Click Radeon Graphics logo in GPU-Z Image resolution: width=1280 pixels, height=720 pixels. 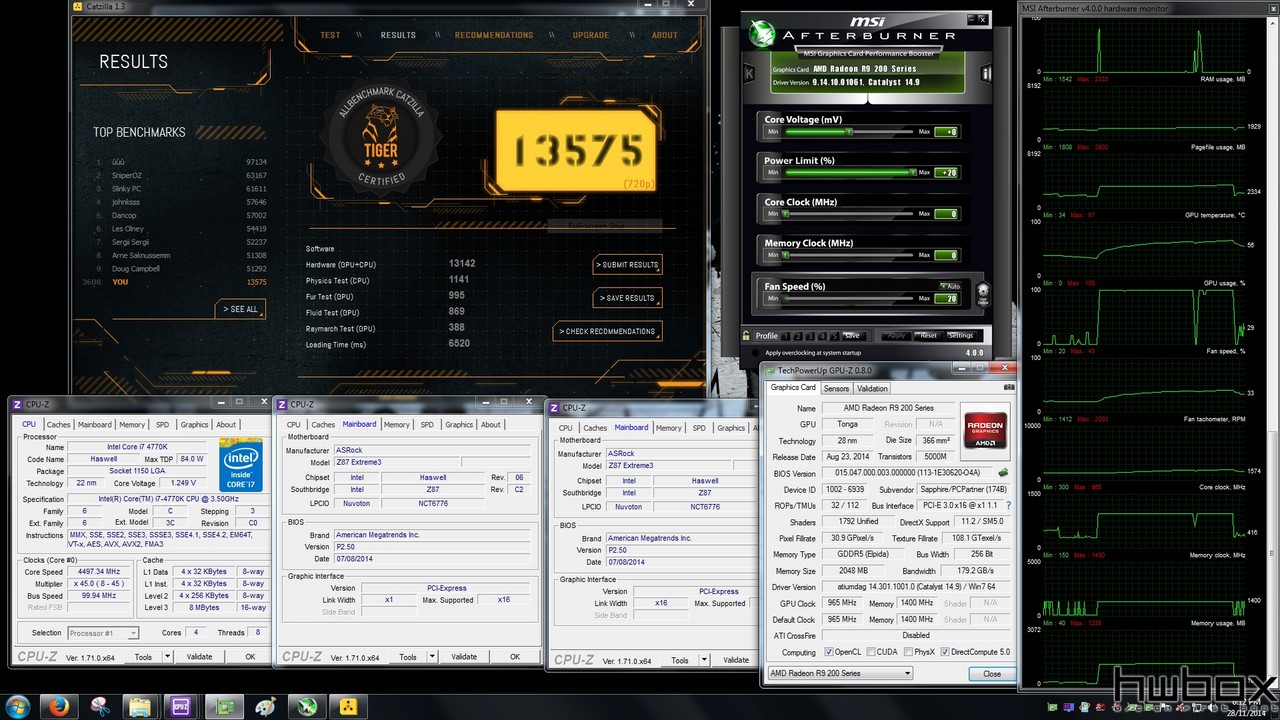click(x=986, y=430)
